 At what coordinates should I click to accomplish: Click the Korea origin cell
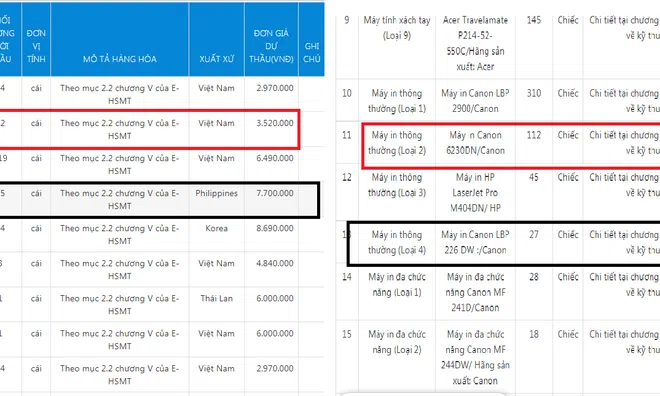click(216, 228)
